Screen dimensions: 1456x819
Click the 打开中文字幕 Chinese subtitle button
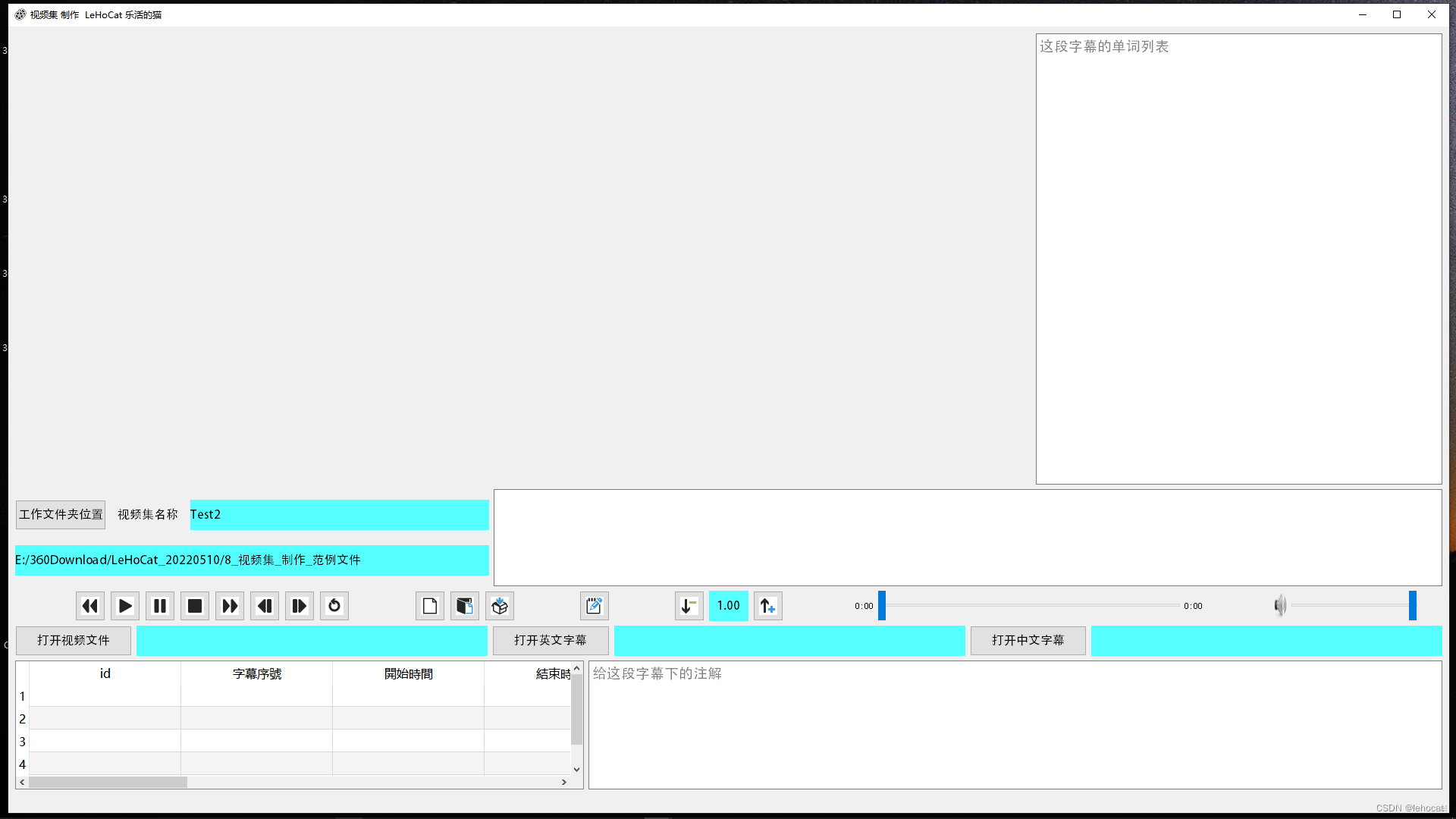click(x=1027, y=640)
